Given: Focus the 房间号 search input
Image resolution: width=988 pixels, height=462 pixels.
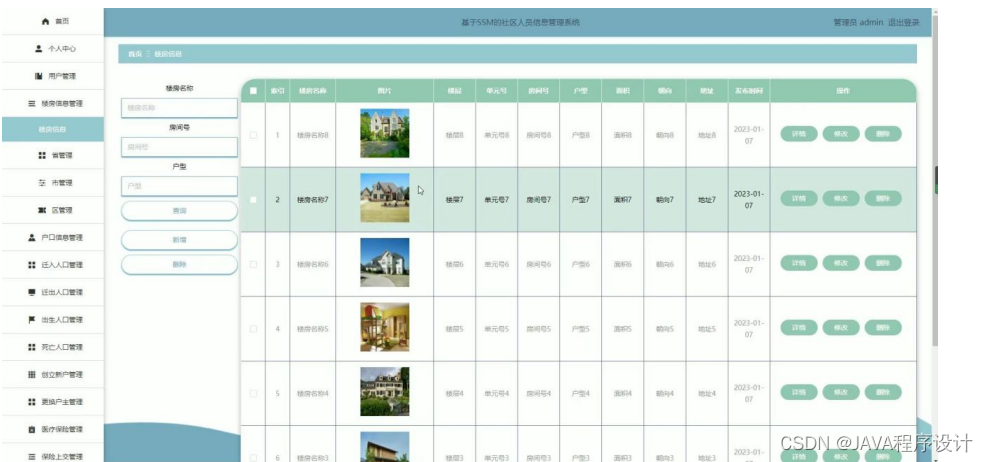Looking at the screenshot, I should tap(179, 147).
